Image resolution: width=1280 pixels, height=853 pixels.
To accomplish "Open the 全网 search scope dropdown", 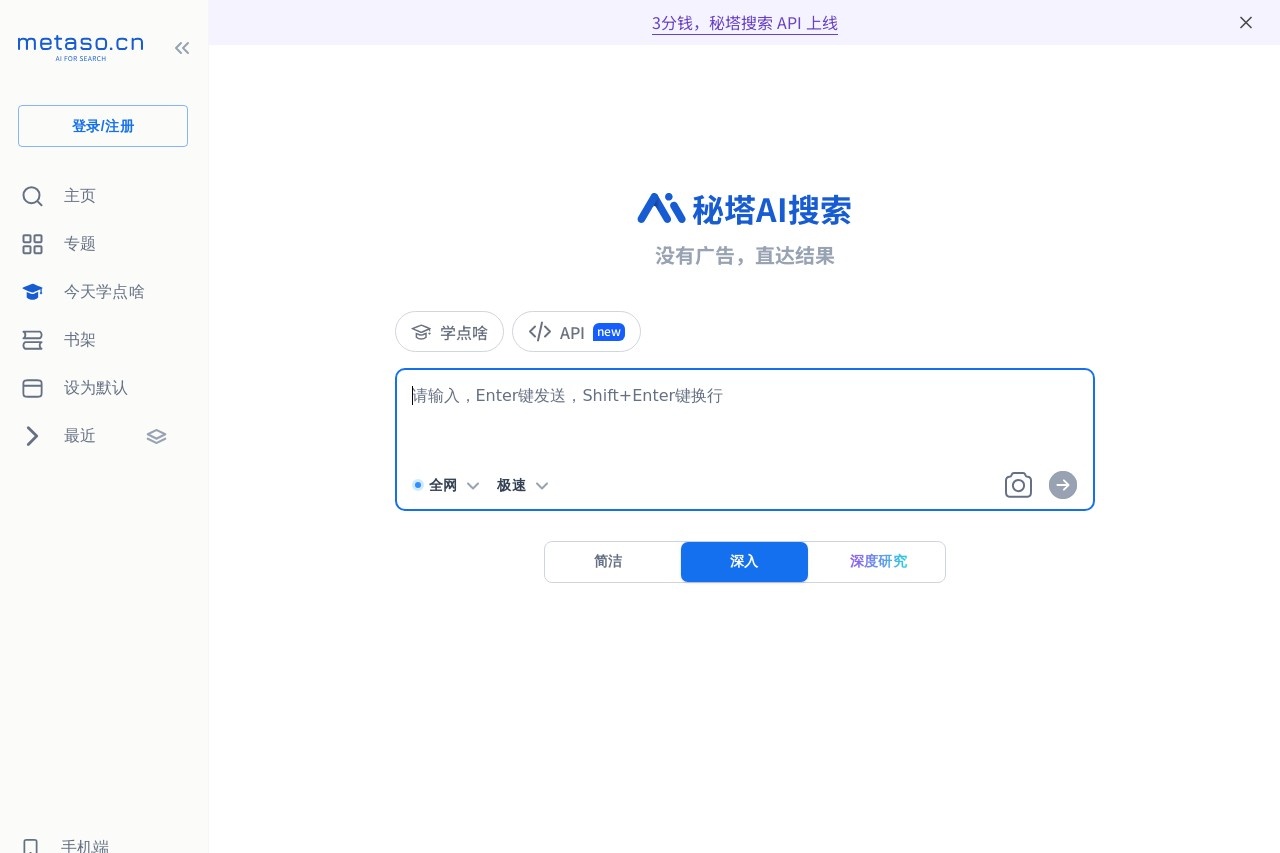I will tap(446, 485).
